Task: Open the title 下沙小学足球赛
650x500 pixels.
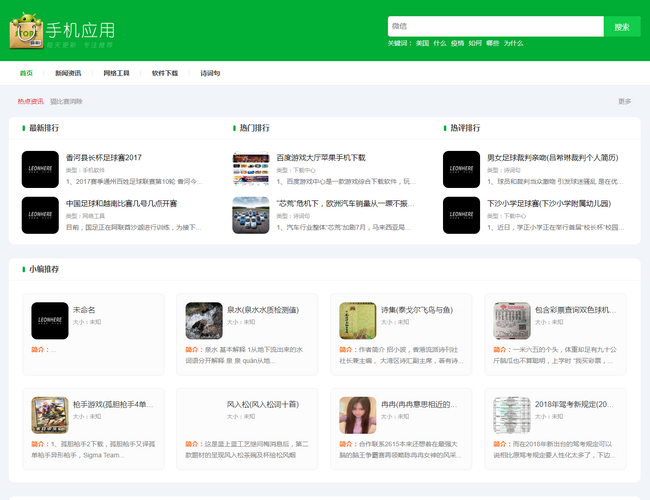Action: point(549,204)
